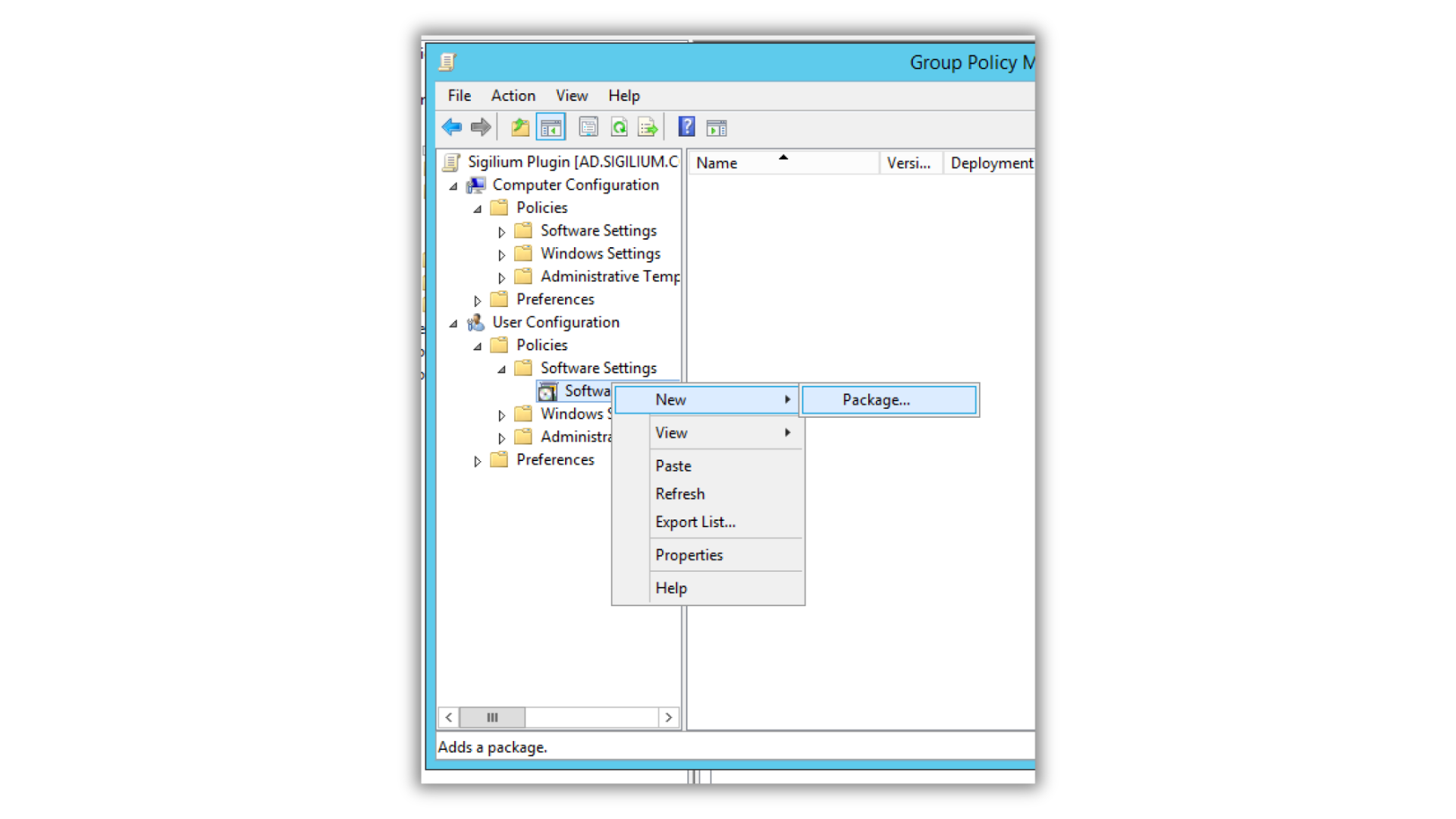
Task: Toggle the Show/Hide Console Tree icon
Action: (x=551, y=127)
